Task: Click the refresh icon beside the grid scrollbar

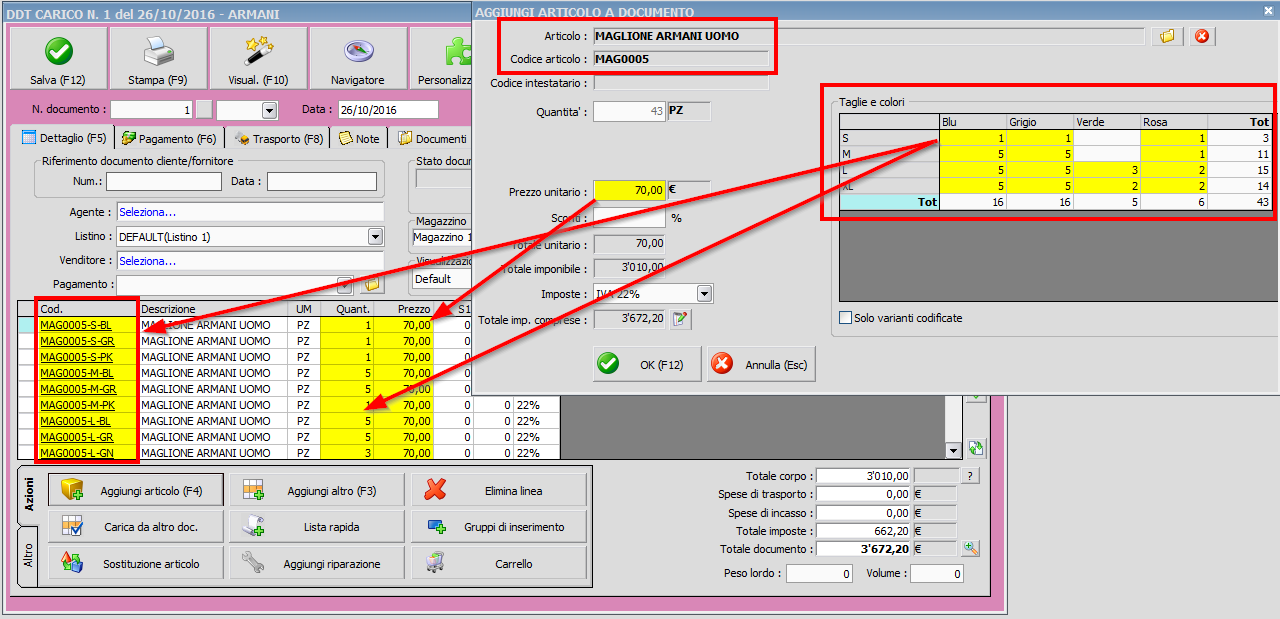Action: (x=976, y=448)
